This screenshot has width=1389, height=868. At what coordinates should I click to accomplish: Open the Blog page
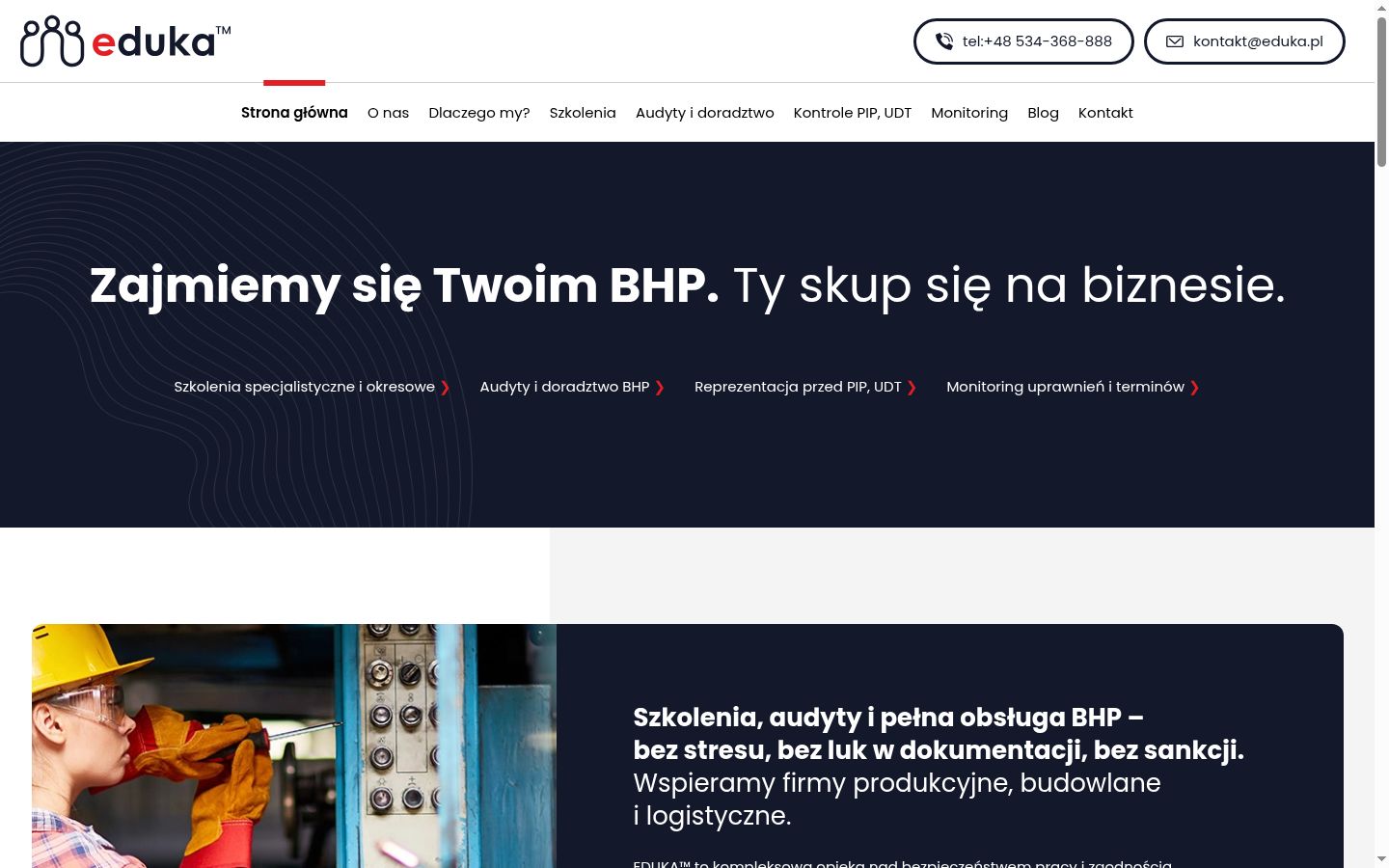click(1043, 113)
